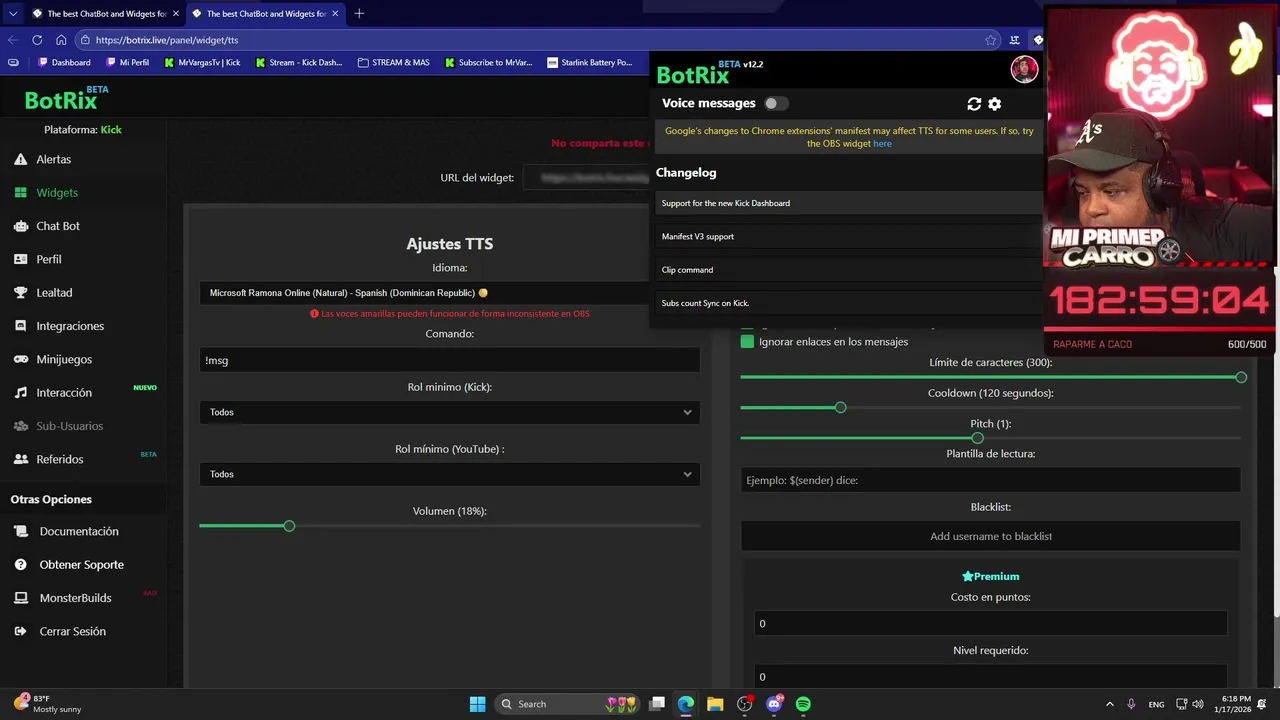
Task: Click the refresh icon in BotRix extension popup
Action: [x=974, y=104]
